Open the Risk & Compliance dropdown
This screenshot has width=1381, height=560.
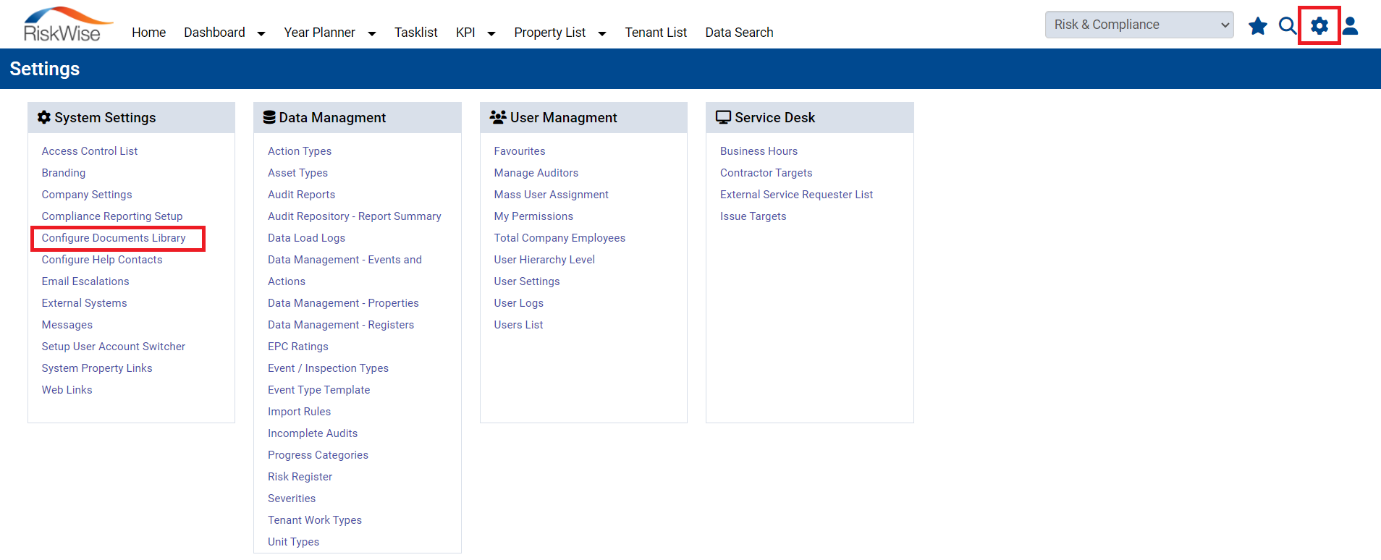click(1139, 25)
